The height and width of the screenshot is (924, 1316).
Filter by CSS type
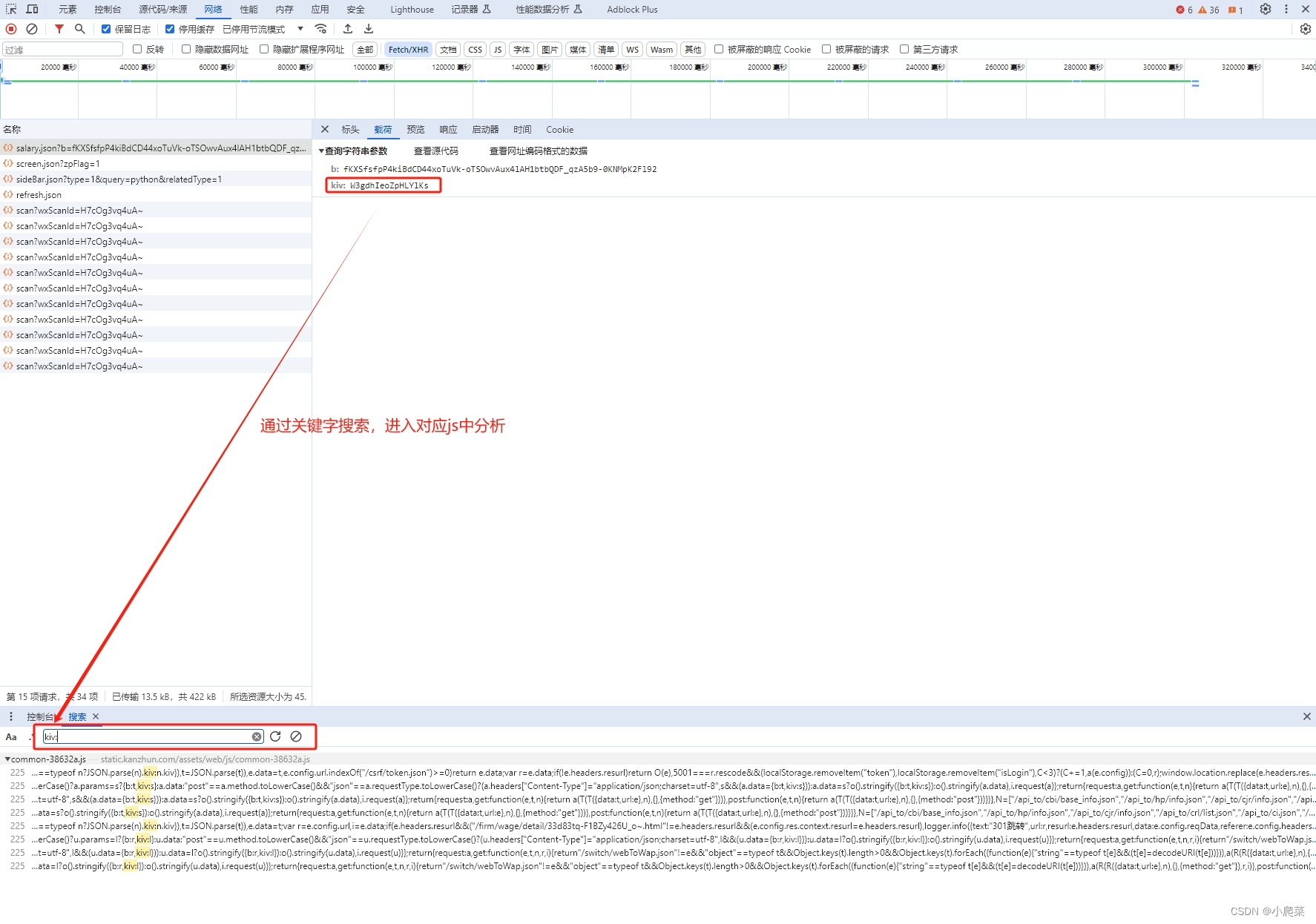(475, 49)
